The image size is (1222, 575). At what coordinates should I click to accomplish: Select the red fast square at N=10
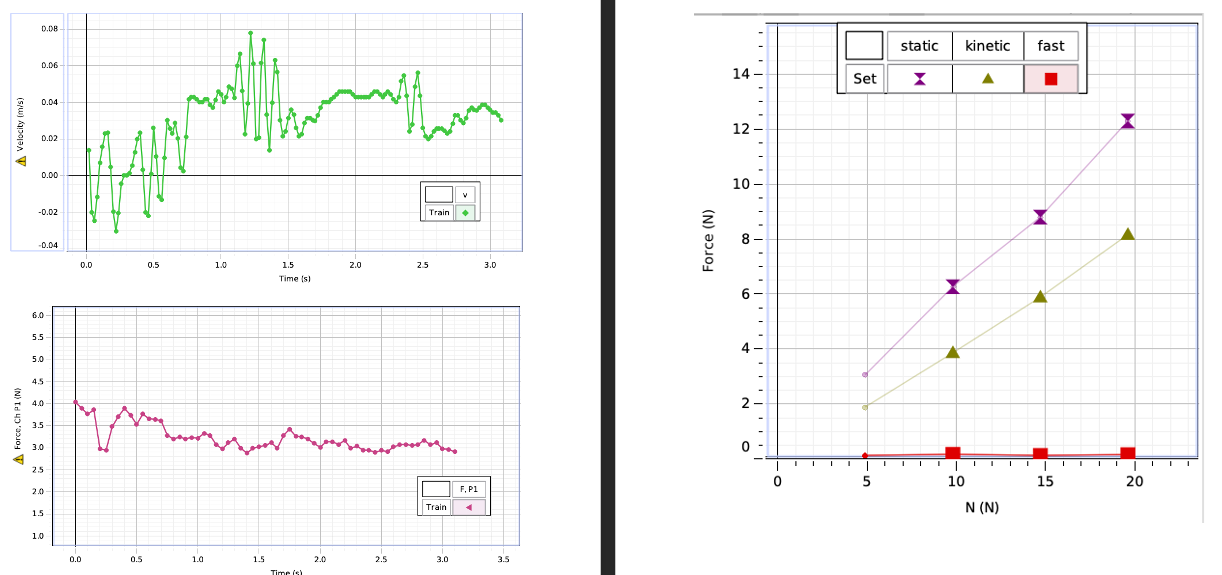click(x=953, y=454)
